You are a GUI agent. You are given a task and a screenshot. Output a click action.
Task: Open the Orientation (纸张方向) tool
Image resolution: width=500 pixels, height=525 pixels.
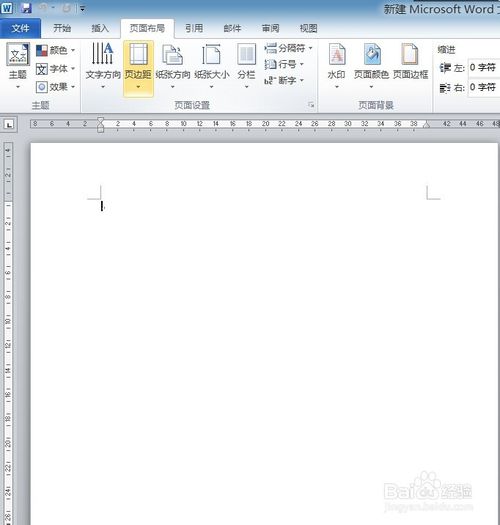click(173, 66)
